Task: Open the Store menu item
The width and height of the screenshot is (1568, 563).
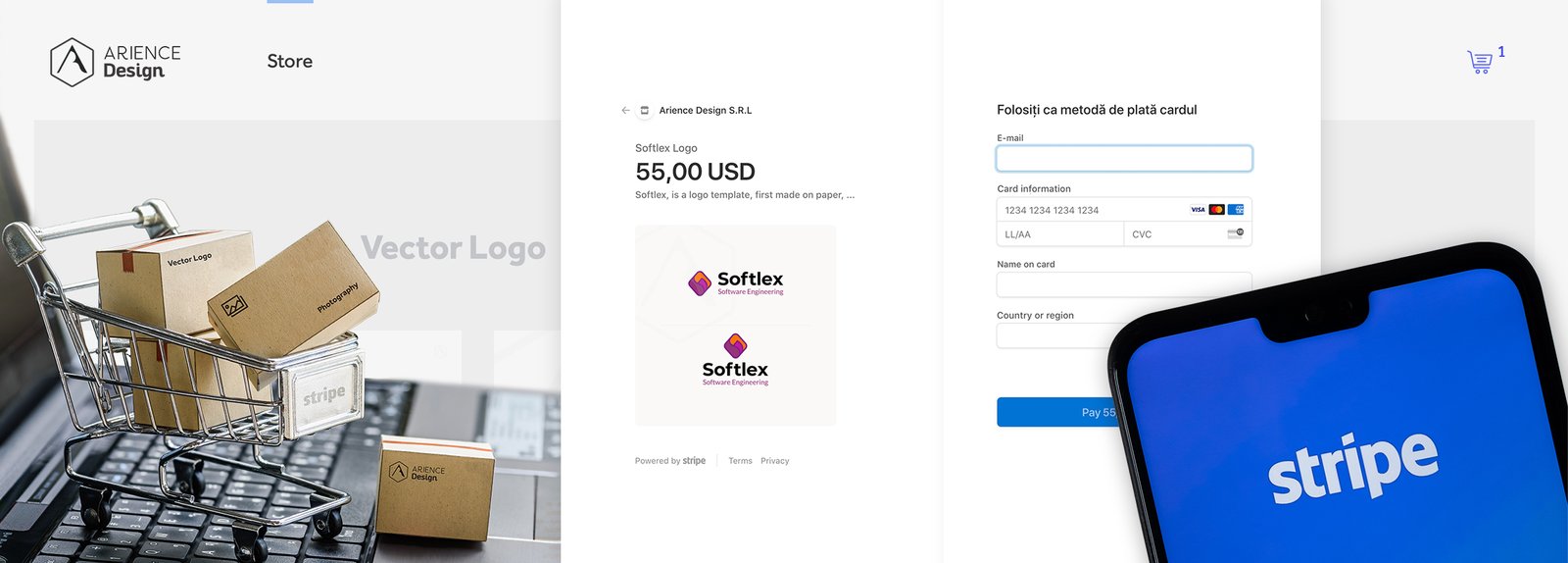Action: (x=290, y=61)
